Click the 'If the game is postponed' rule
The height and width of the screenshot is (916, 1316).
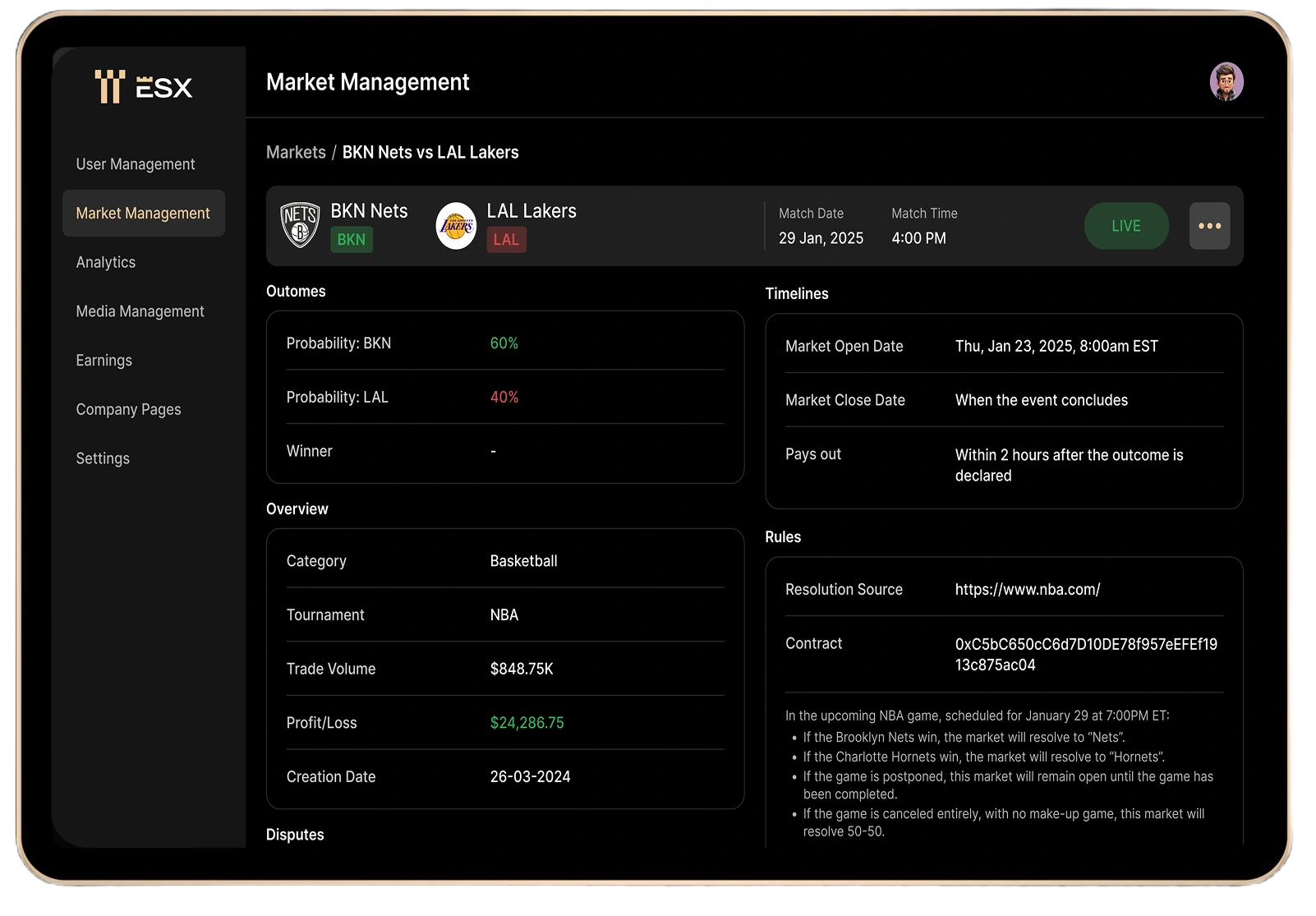[x=1008, y=785]
